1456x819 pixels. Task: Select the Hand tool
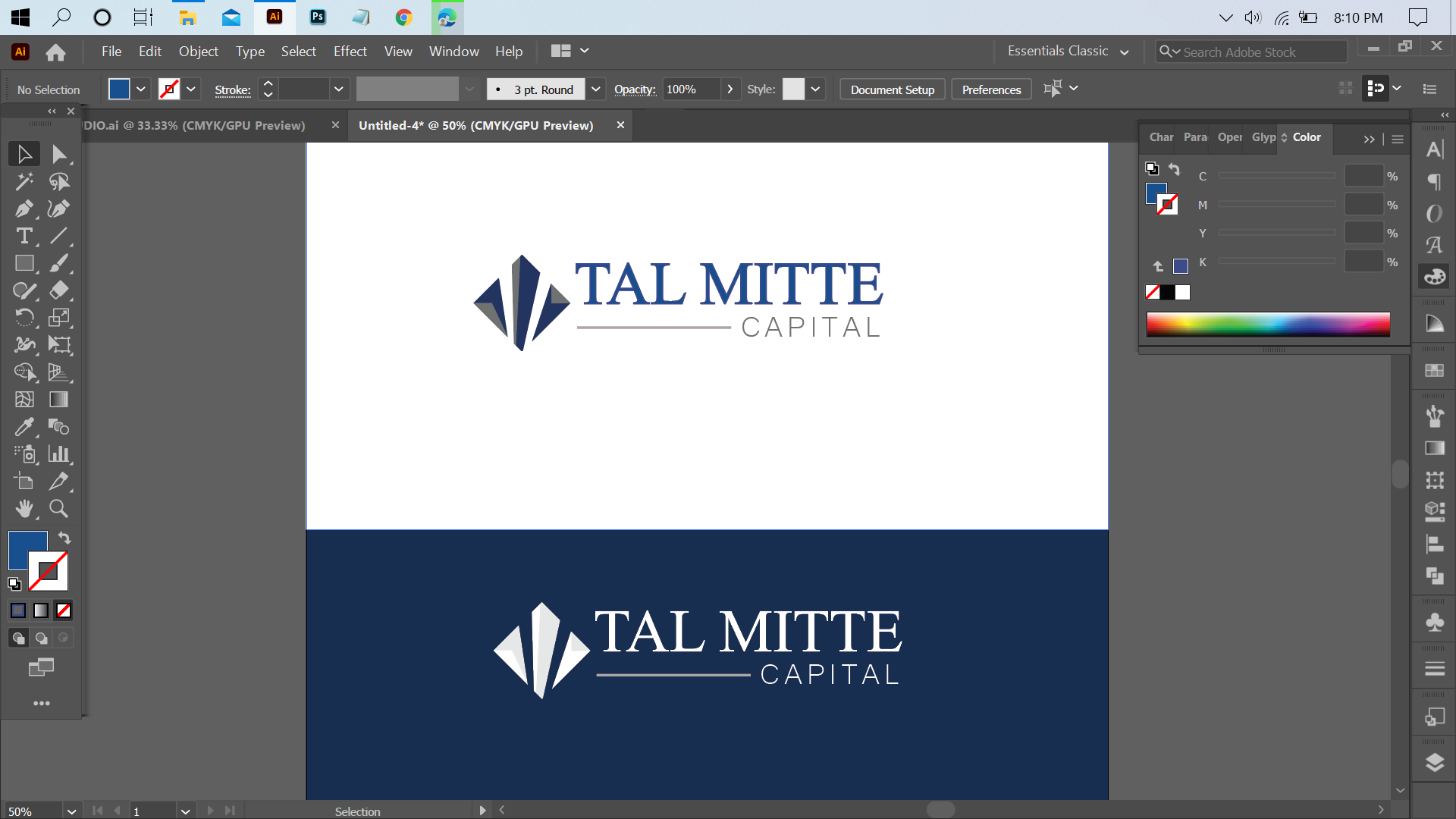click(x=25, y=509)
